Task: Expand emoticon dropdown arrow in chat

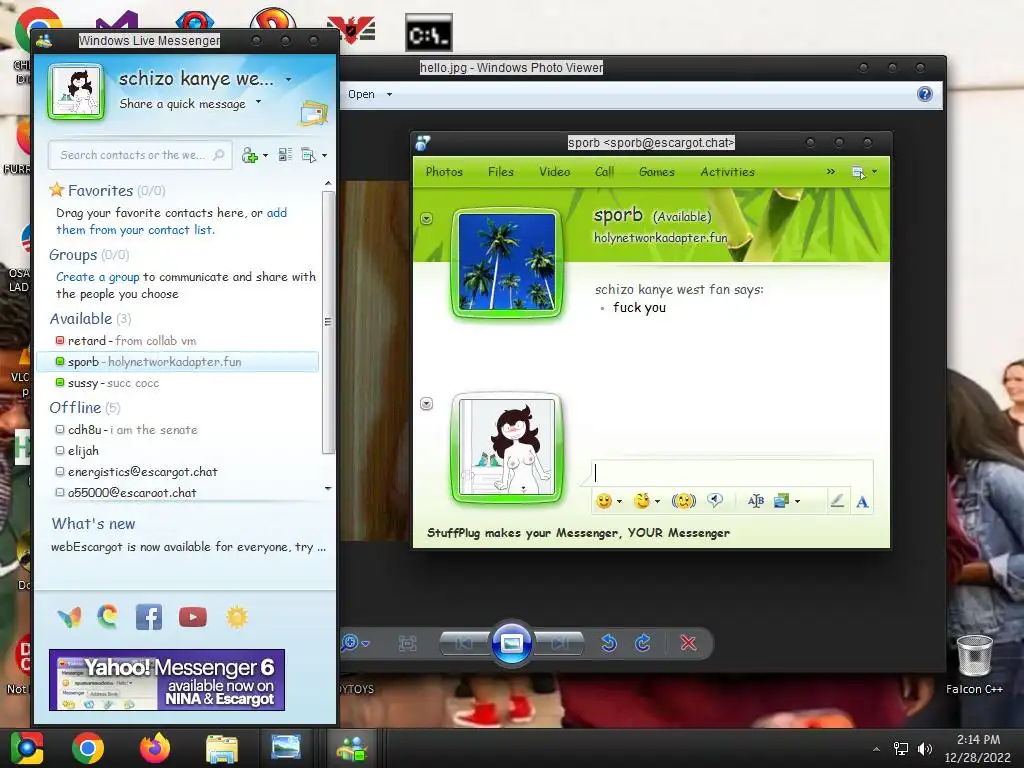Action: click(x=619, y=502)
